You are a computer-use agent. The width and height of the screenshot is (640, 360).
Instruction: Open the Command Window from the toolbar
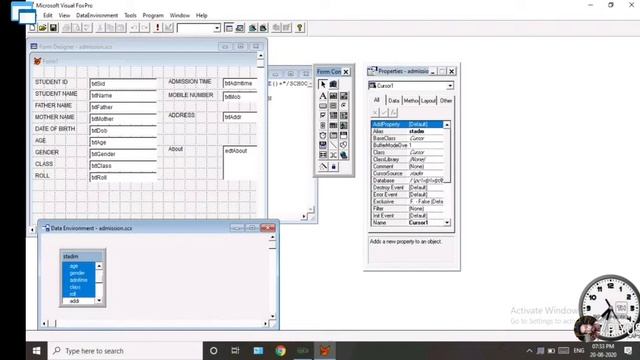click(x=229, y=28)
